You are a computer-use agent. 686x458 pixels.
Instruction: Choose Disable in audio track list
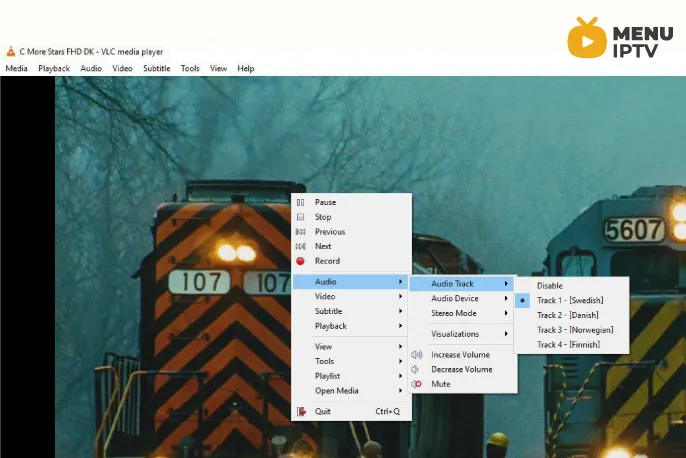[572, 286]
